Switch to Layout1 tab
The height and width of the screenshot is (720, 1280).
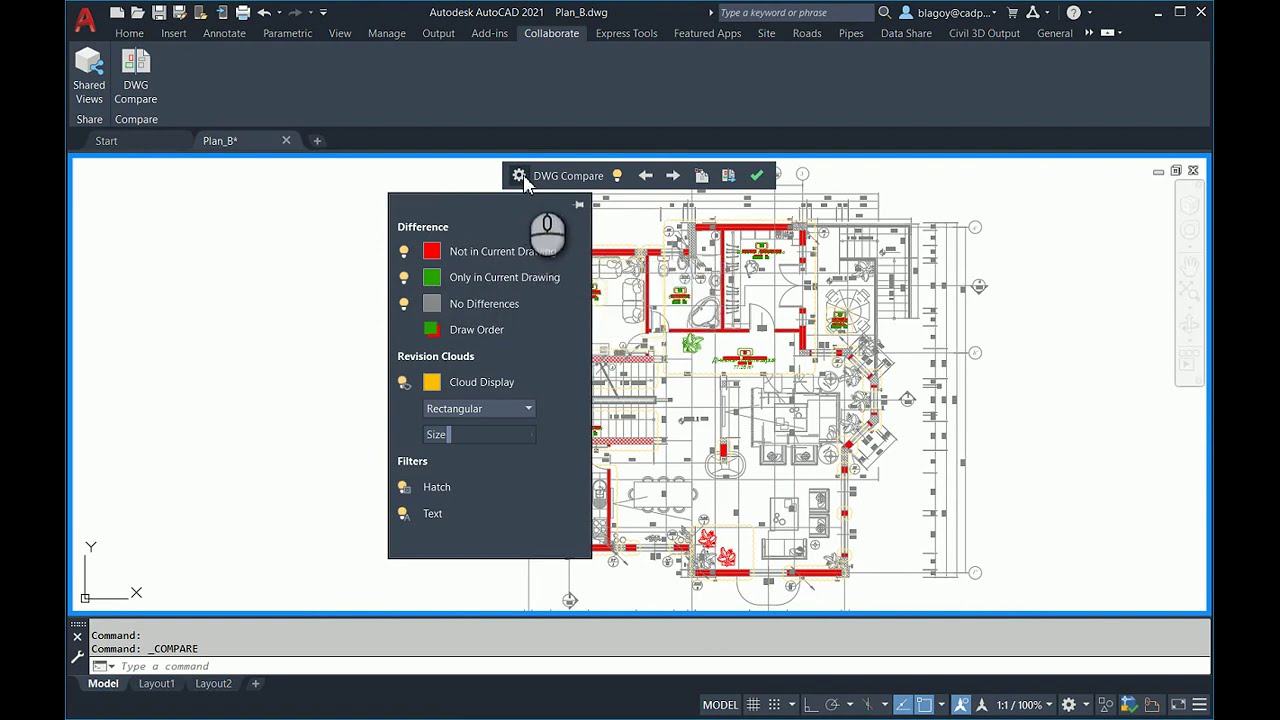click(156, 684)
